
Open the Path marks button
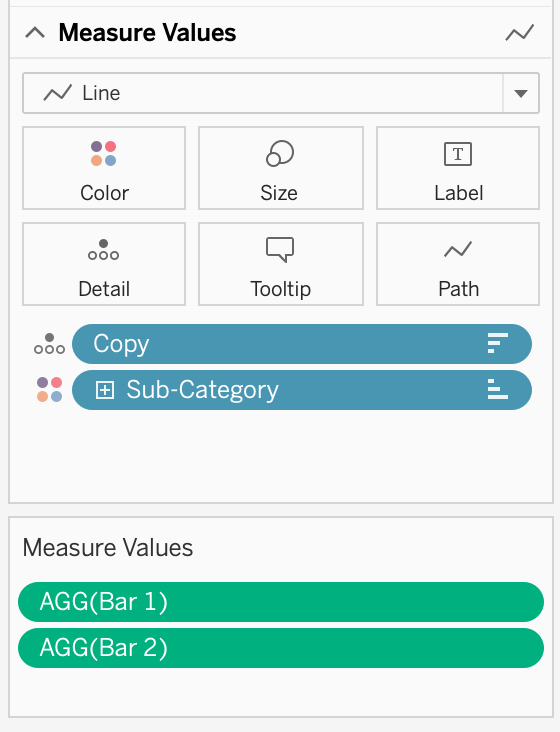pos(458,264)
